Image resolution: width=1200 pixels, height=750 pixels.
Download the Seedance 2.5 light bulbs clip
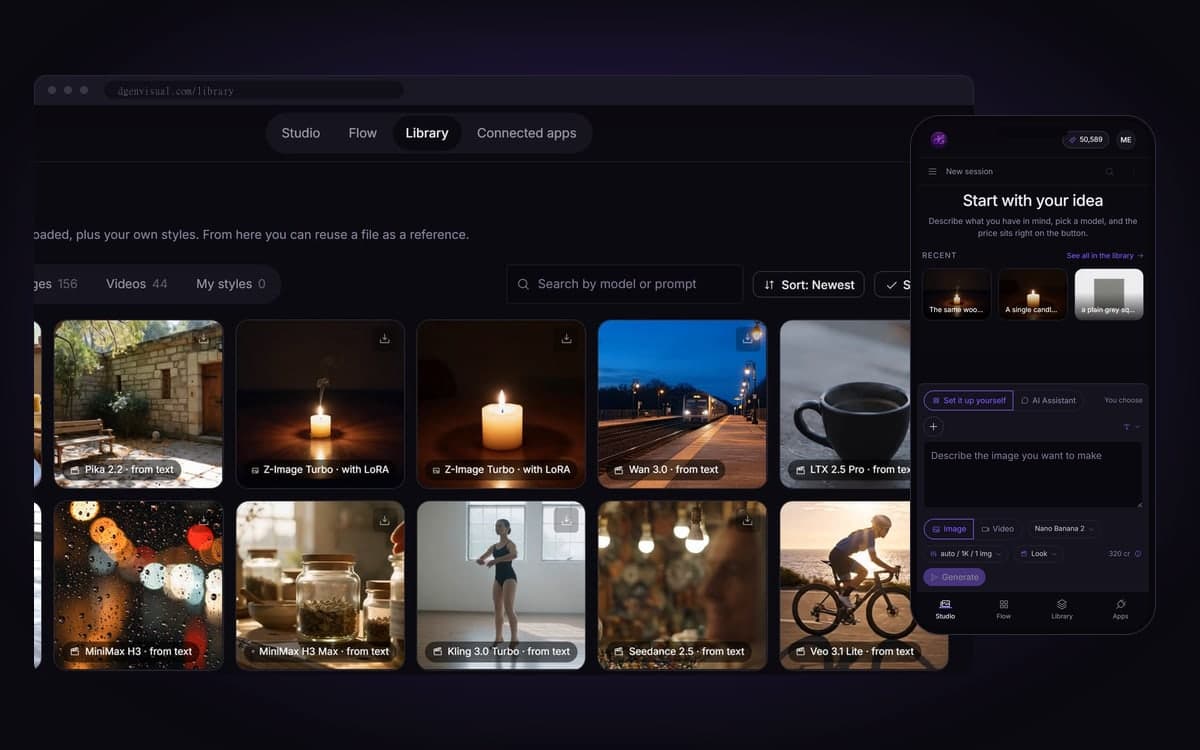pyautogui.click(x=747, y=521)
